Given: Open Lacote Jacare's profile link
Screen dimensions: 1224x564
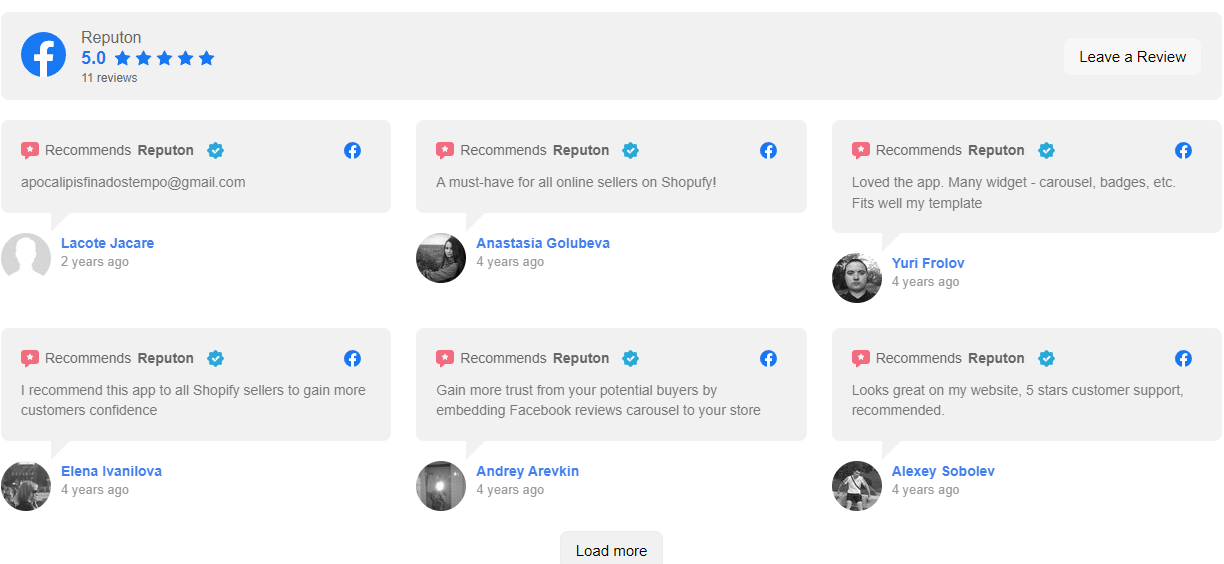Looking at the screenshot, I should 107,243.
